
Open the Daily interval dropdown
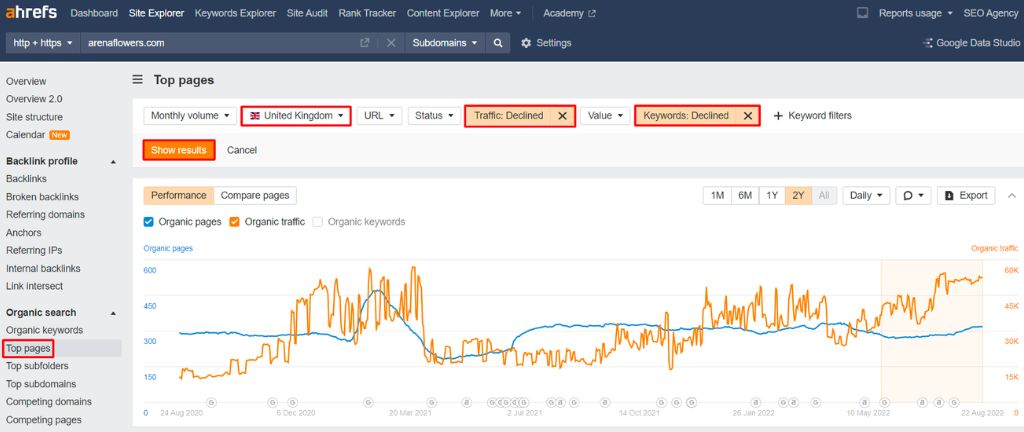(867, 196)
